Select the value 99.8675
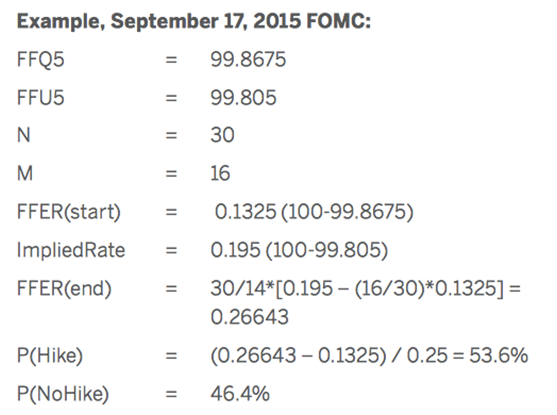557x415 pixels. (x=248, y=59)
